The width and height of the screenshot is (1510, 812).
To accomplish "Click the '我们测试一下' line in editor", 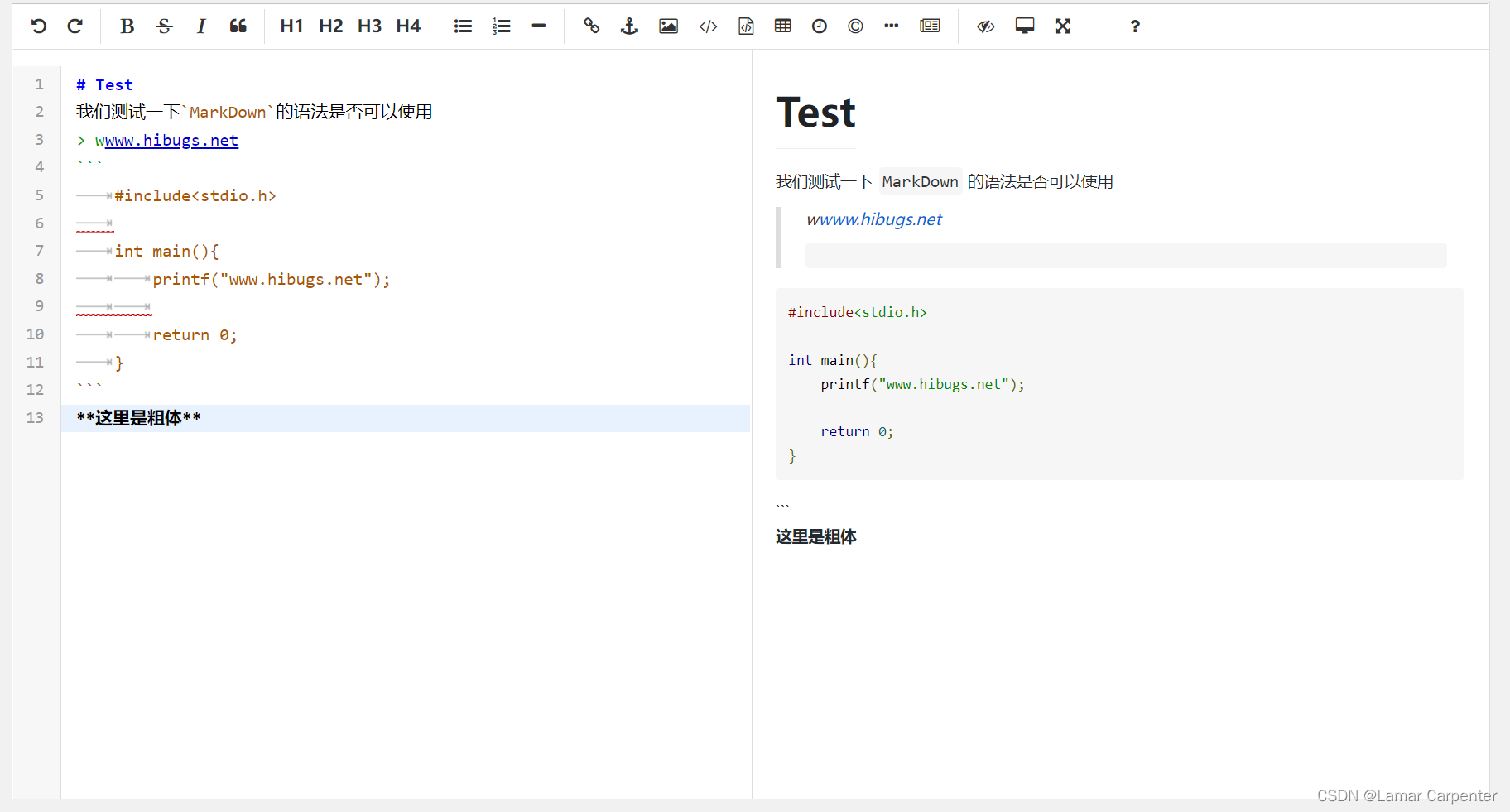I will tap(254, 112).
